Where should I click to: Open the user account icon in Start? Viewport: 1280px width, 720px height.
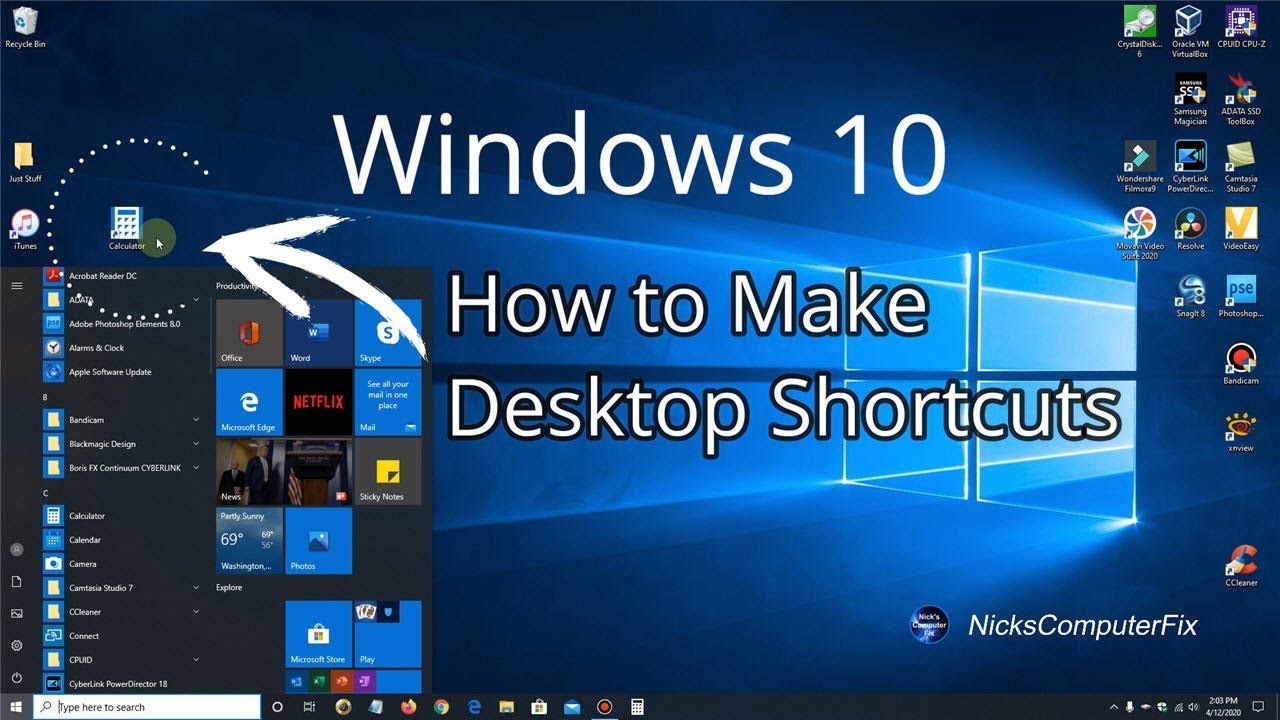(x=16, y=549)
